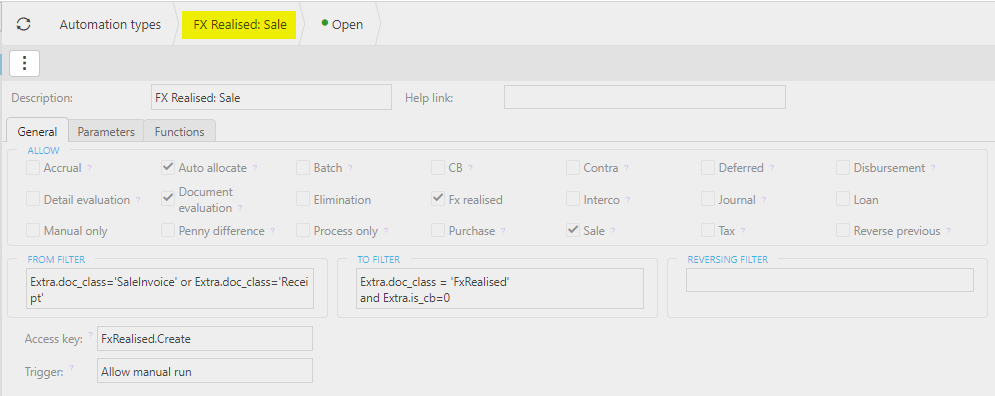Toggle the Document evaluation checkbox
This screenshot has height=396, width=995.
[168, 199]
